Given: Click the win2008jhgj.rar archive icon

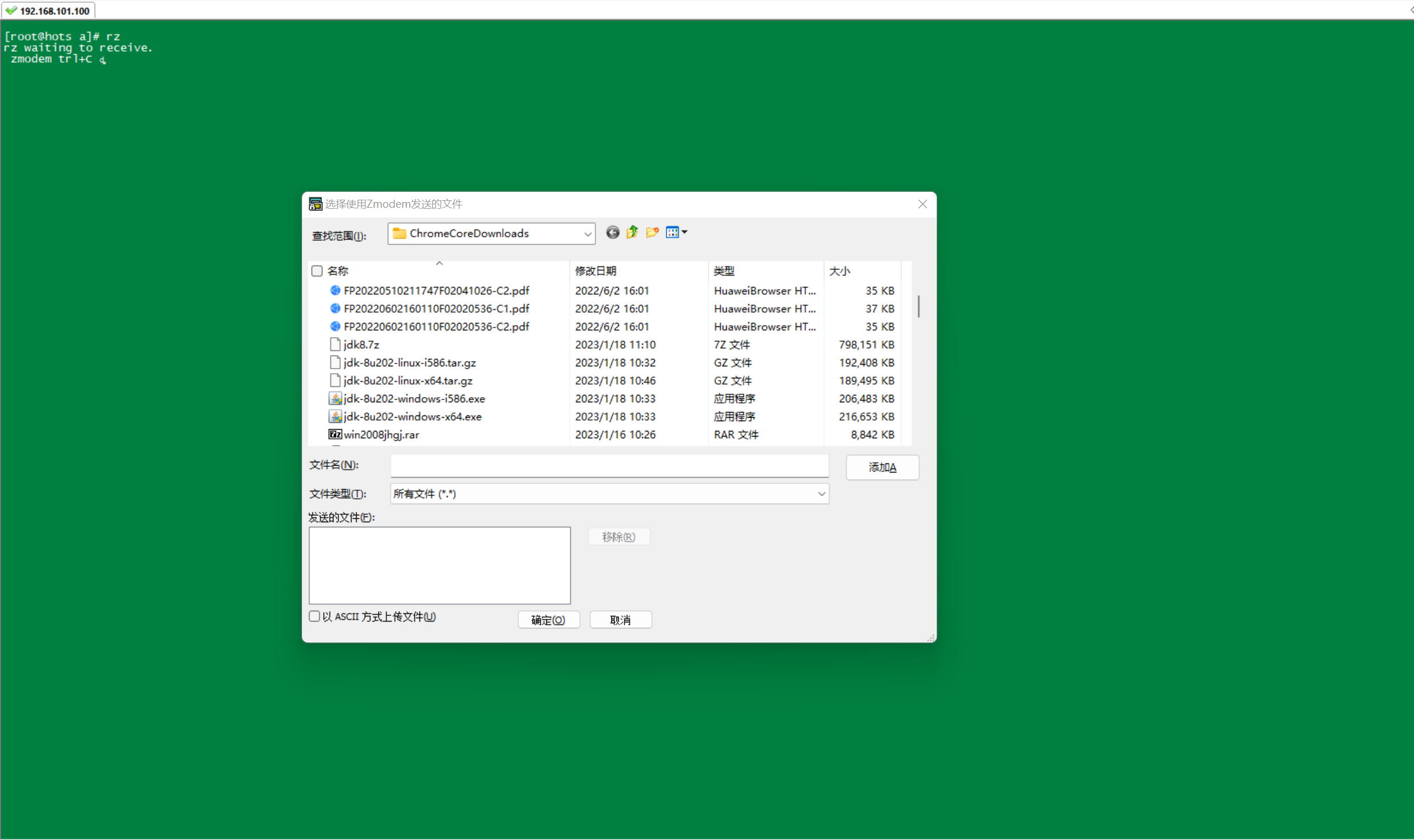Looking at the screenshot, I should tap(335, 435).
